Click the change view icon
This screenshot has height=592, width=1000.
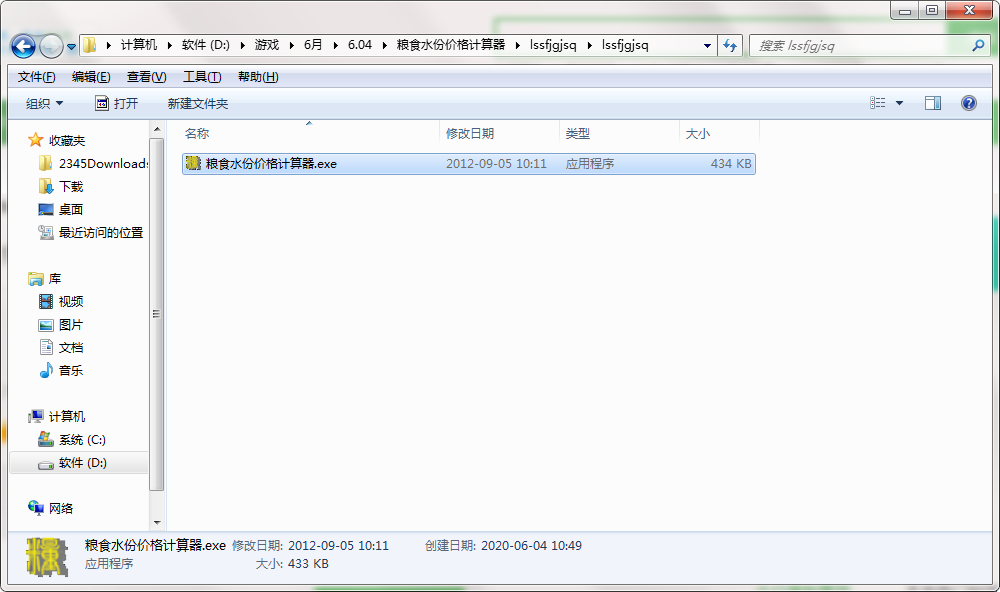(x=878, y=103)
